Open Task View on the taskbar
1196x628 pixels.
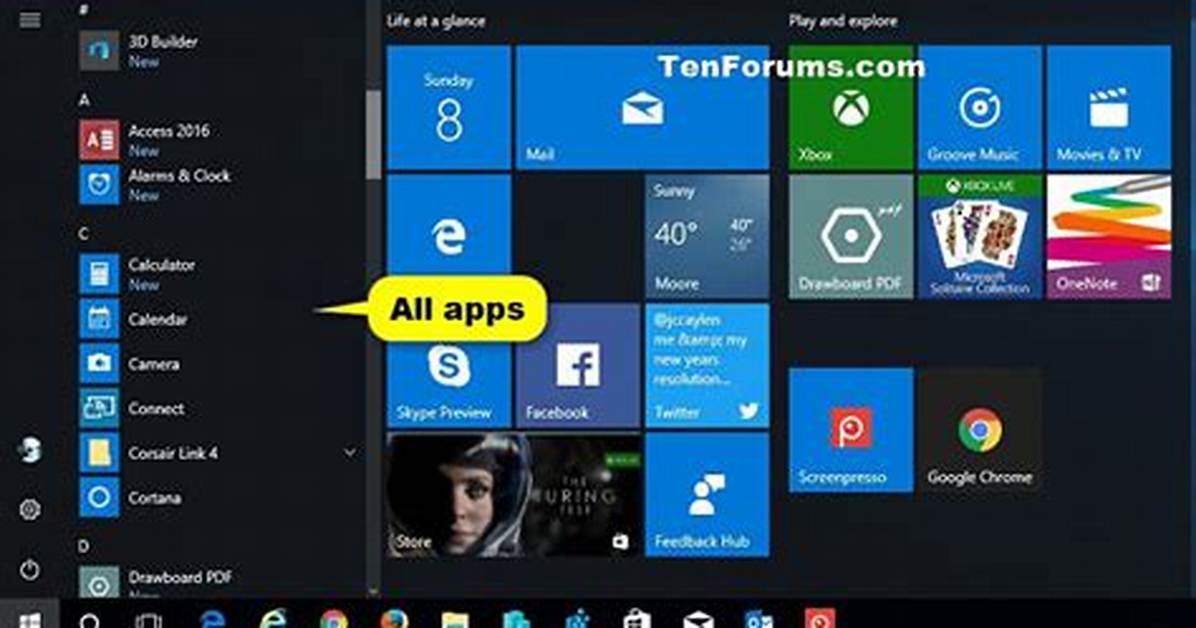tap(148, 620)
